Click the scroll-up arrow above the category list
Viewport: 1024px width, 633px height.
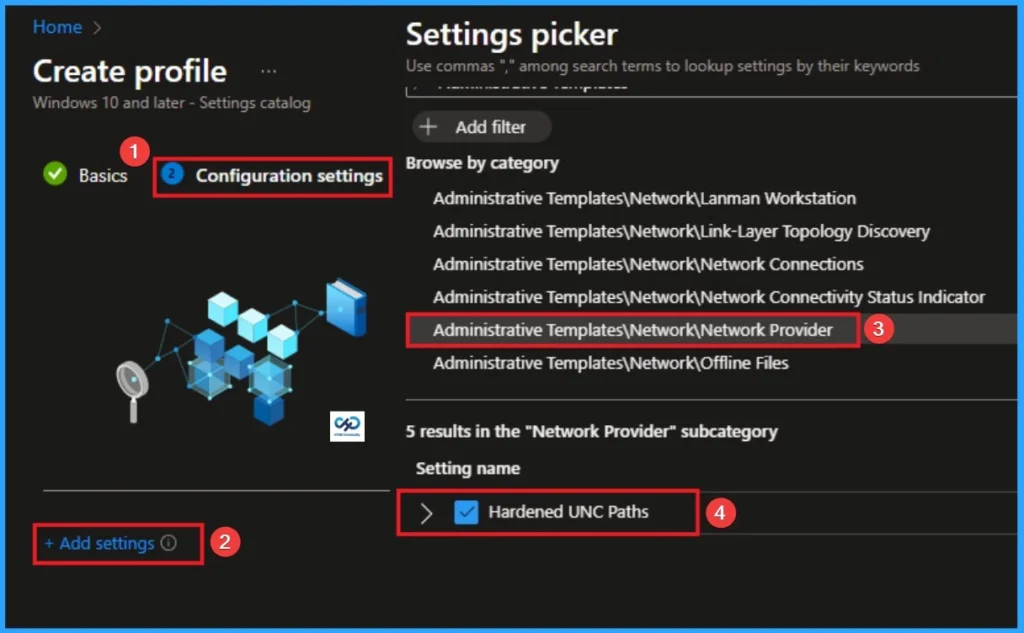tap(413, 88)
